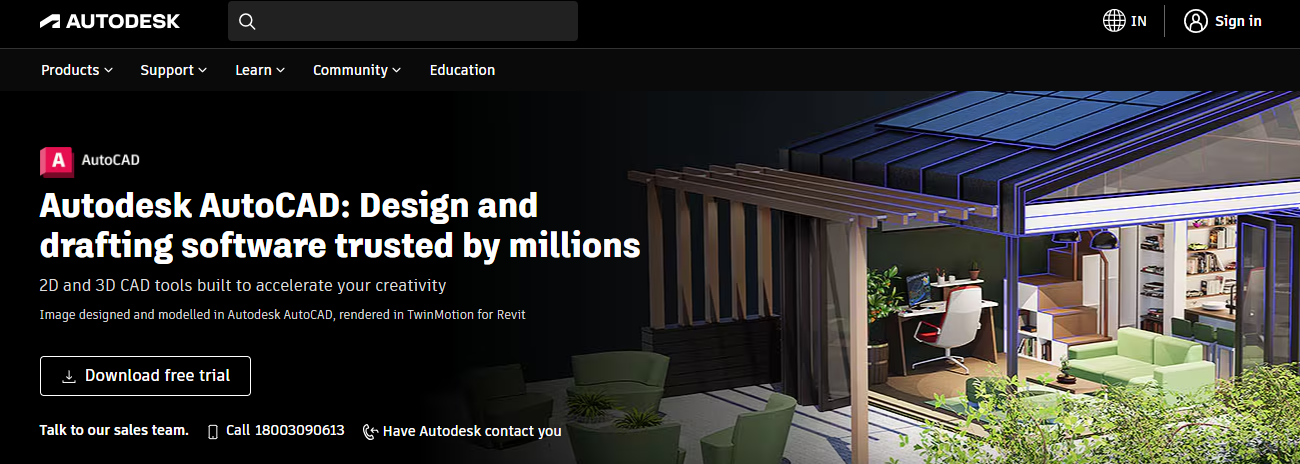Image resolution: width=1300 pixels, height=464 pixels.
Task: Open the Learn dropdown chevron
Action: [x=281, y=70]
